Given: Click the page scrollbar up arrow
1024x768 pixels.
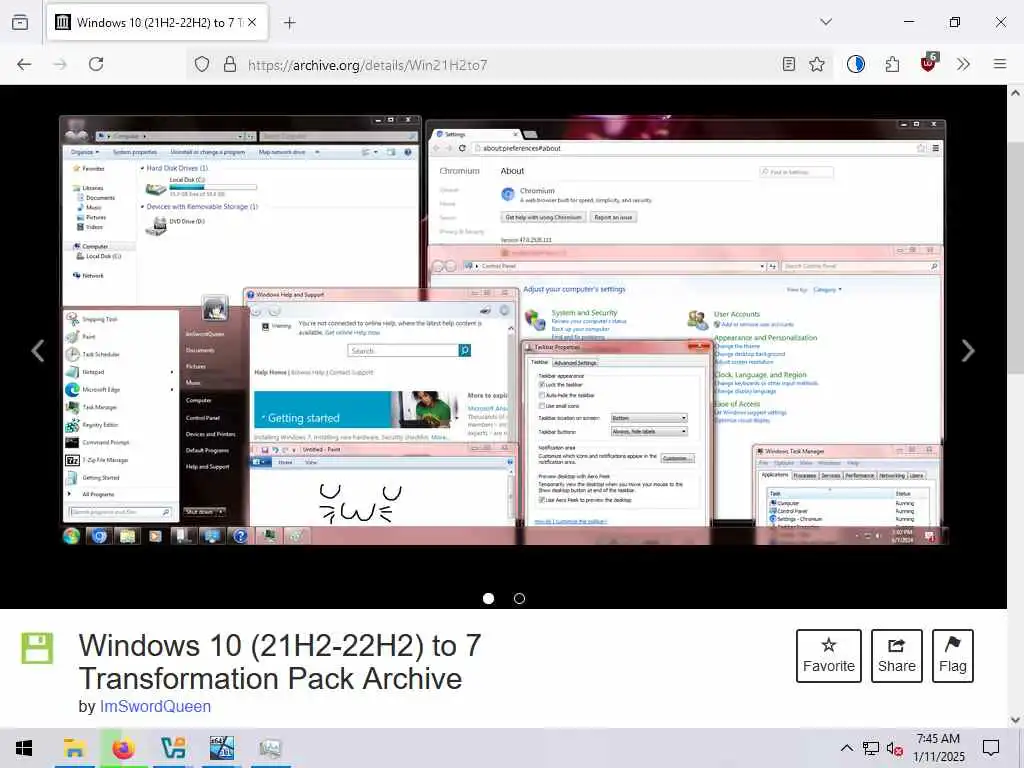Looking at the screenshot, I should pyautogui.click(x=1016, y=93).
